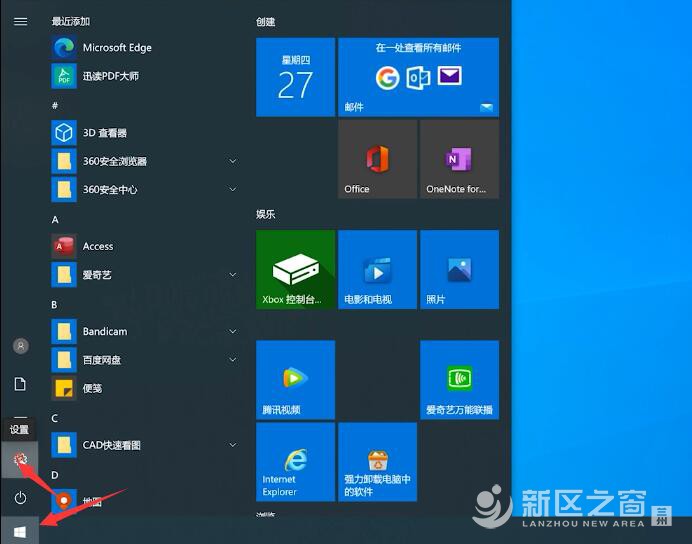This screenshot has width=692, height=544.
Task: Launch 迅读PDF大师 app
Action: [110, 76]
